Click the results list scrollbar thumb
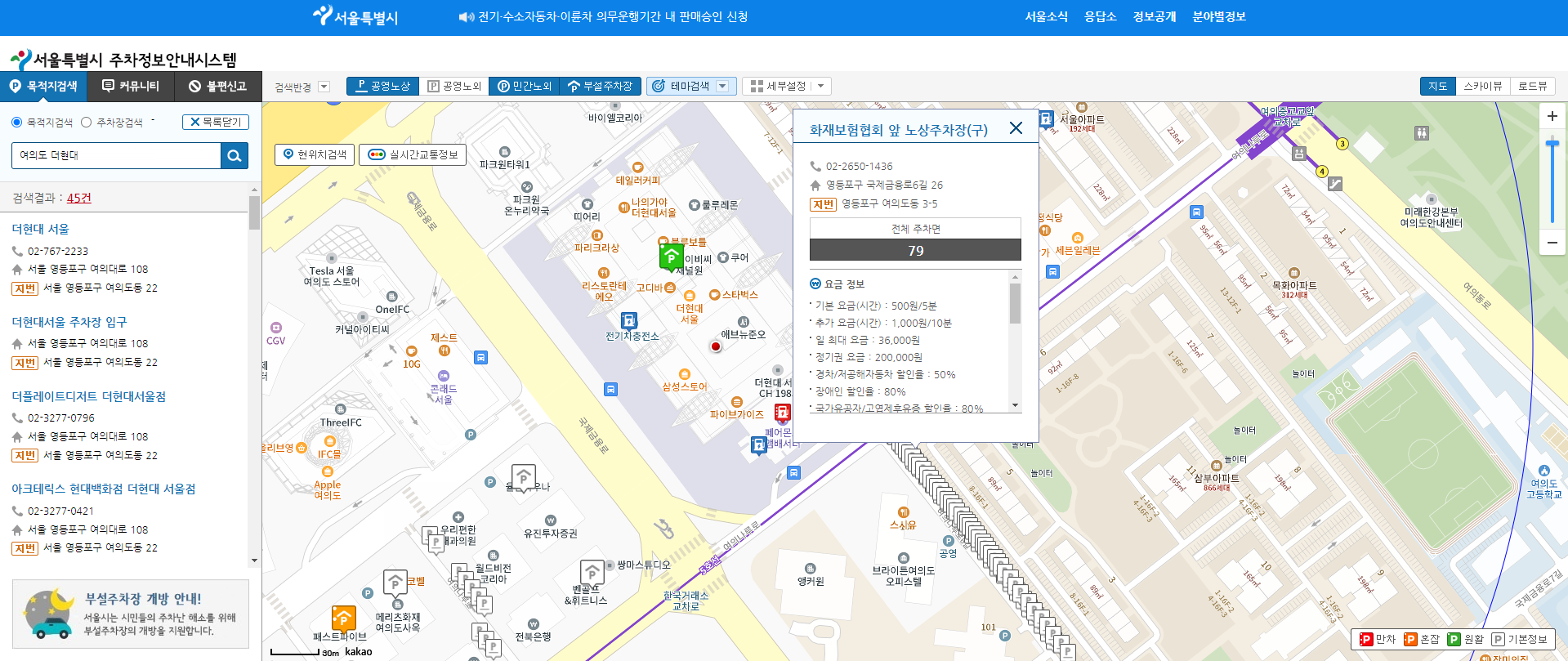1568x661 pixels. [254, 212]
